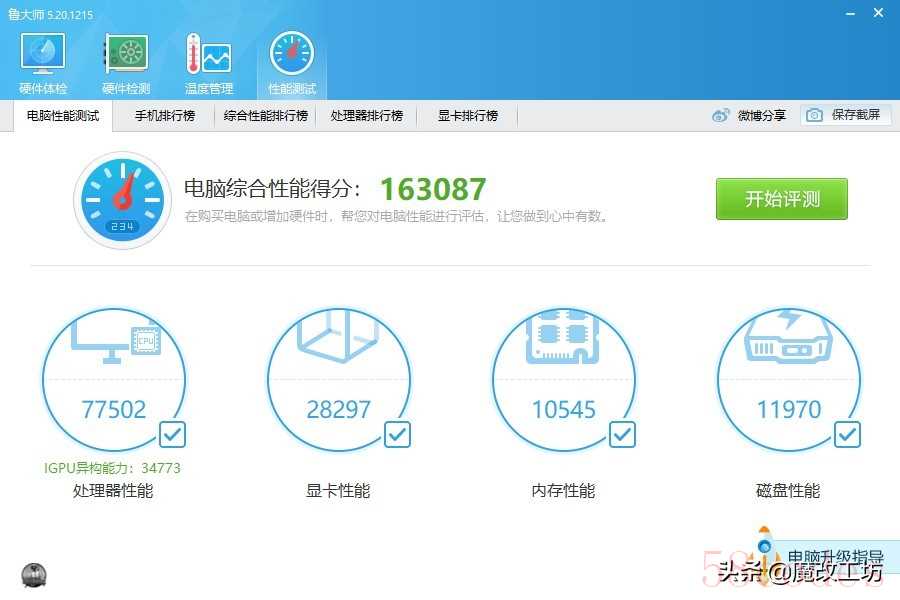Image resolution: width=900 pixels, height=600 pixels.
Task: Click the 微博分享 share link
Action: tap(762, 115)
